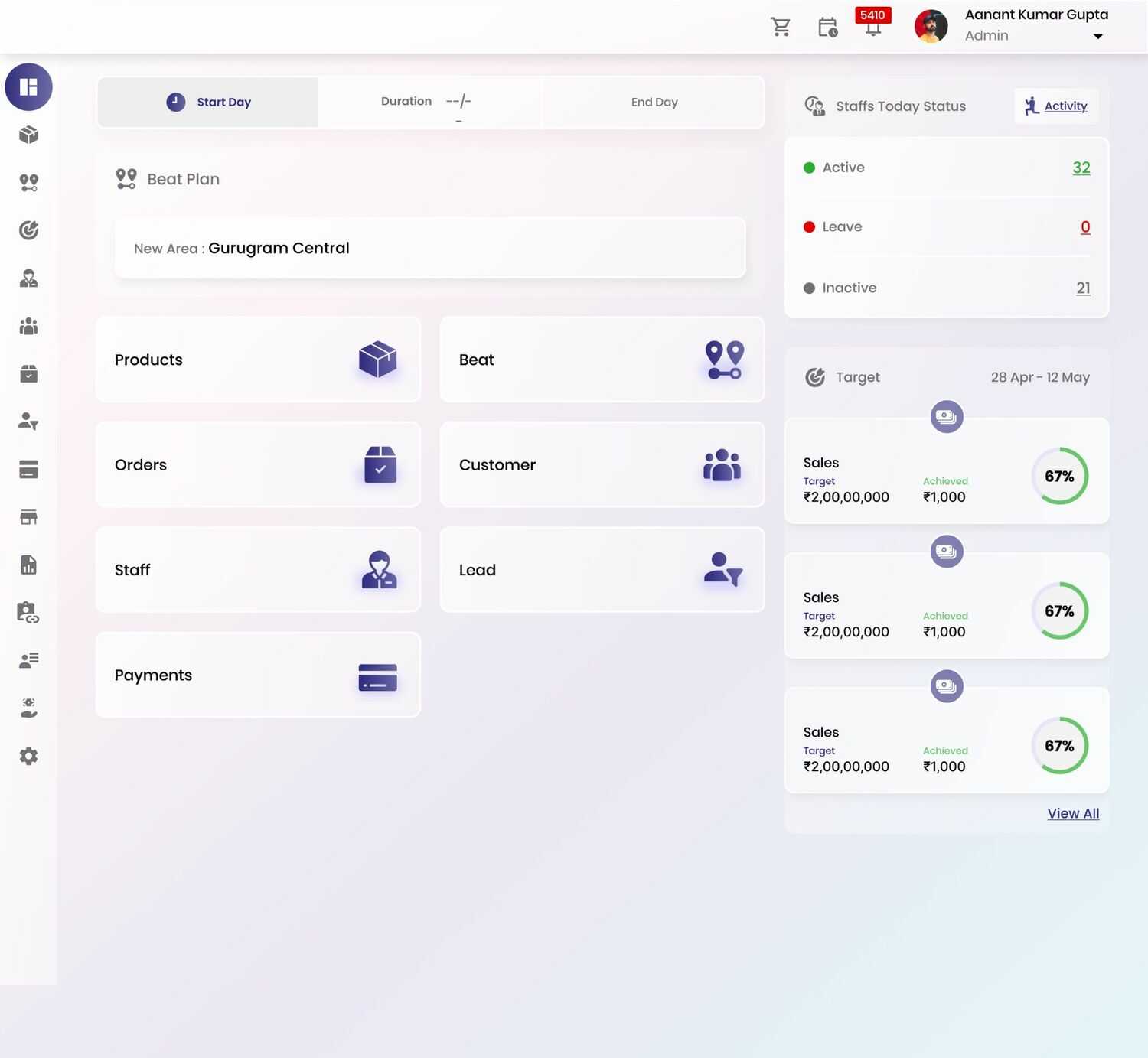Click the Orders box icon in sidebar
Viewport: 1148px width, 1058px height.
click(x=28, y=374)
